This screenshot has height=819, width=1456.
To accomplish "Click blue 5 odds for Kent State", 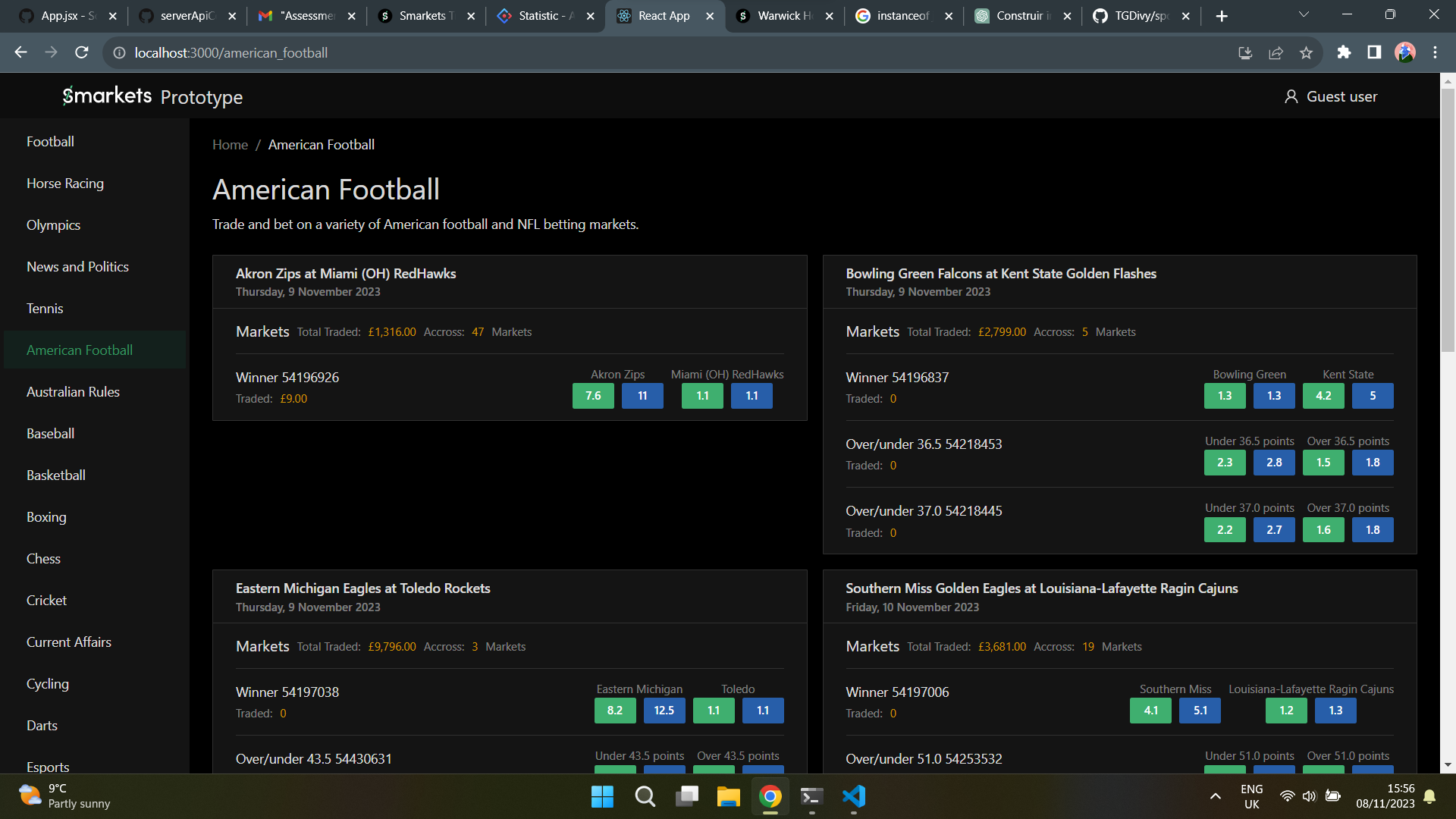I will pyautogui.click(x=1373, y=396).
